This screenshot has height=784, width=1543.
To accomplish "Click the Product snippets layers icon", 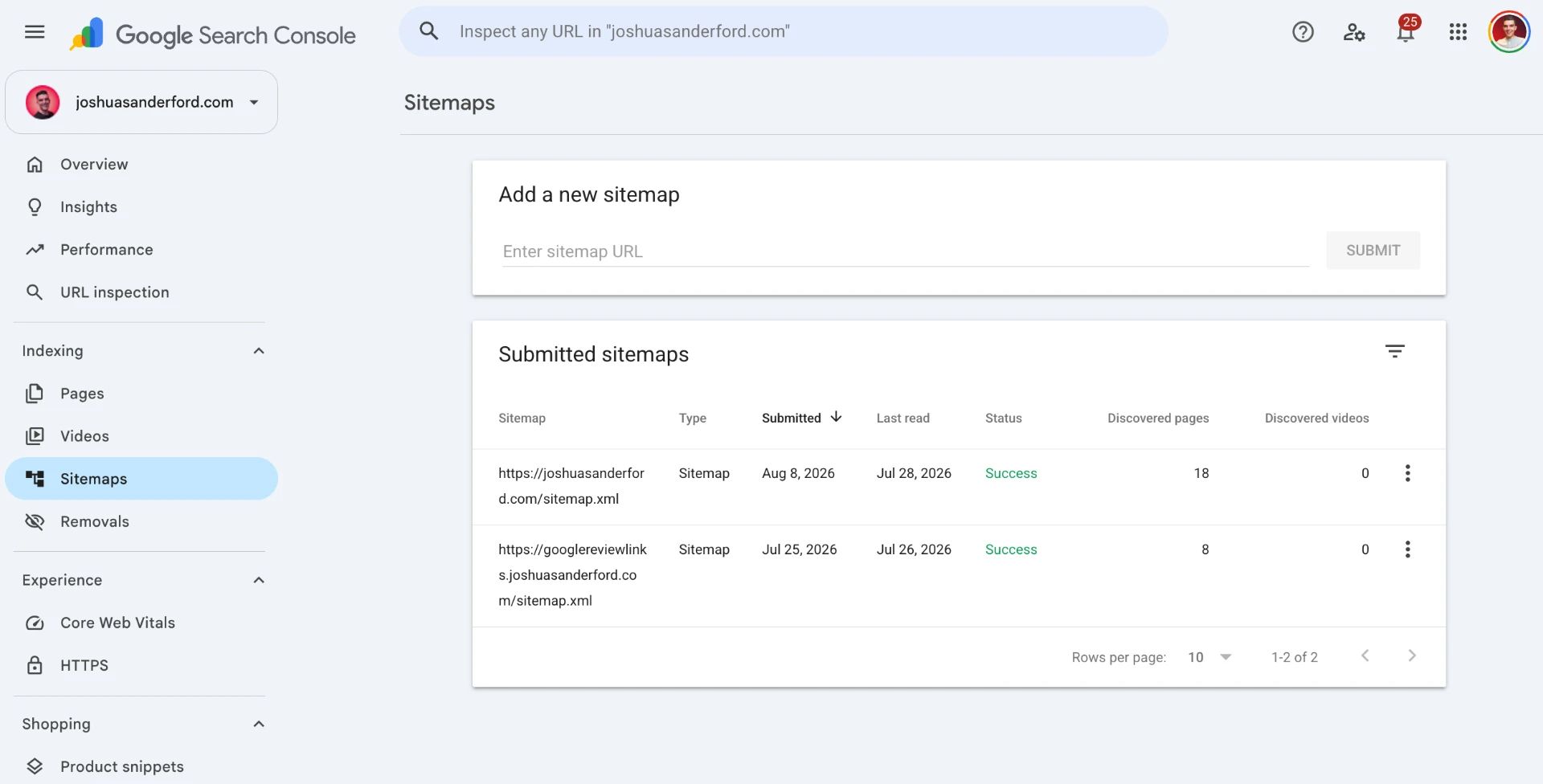I will (35, 766).
